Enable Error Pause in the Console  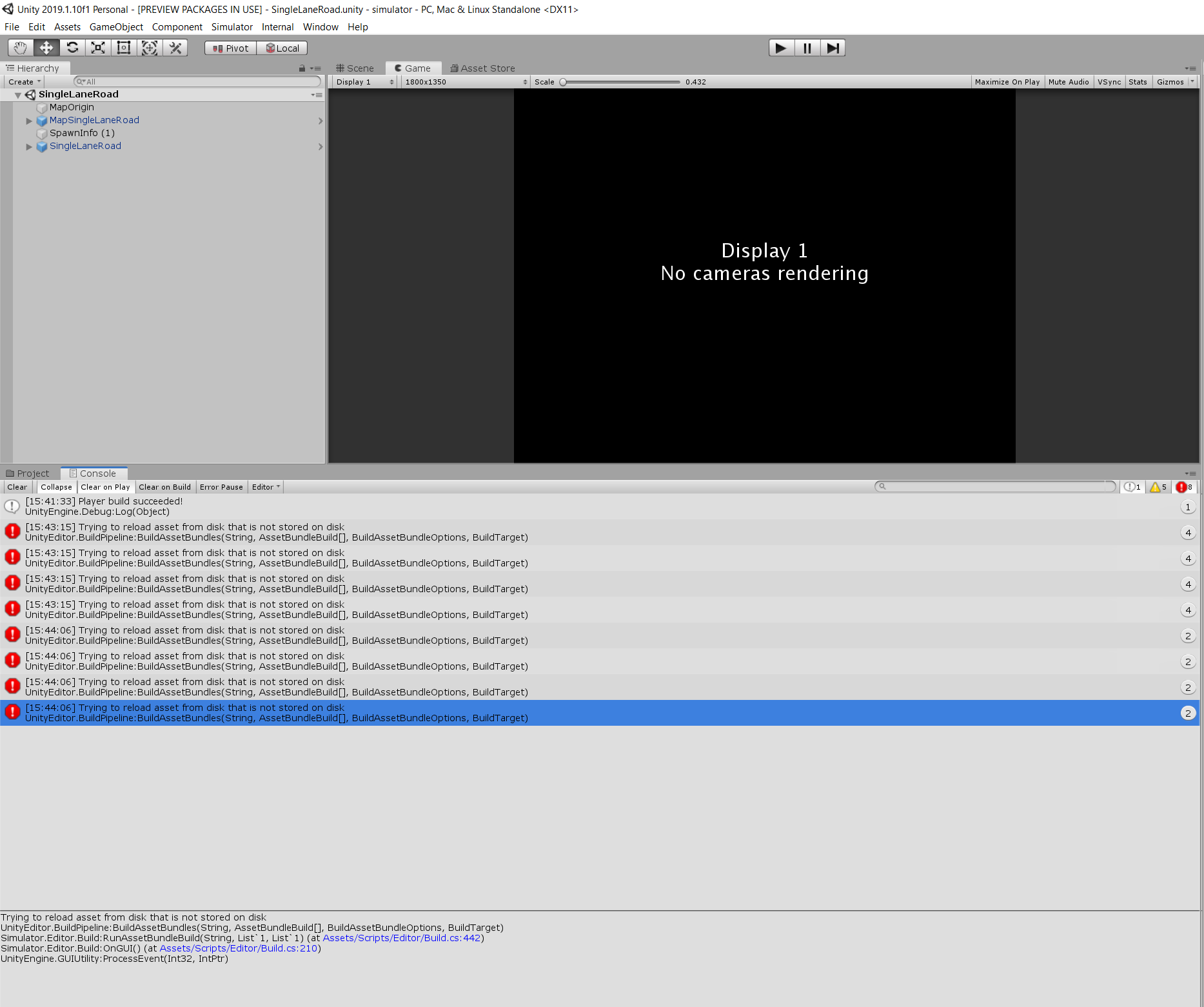221,486
